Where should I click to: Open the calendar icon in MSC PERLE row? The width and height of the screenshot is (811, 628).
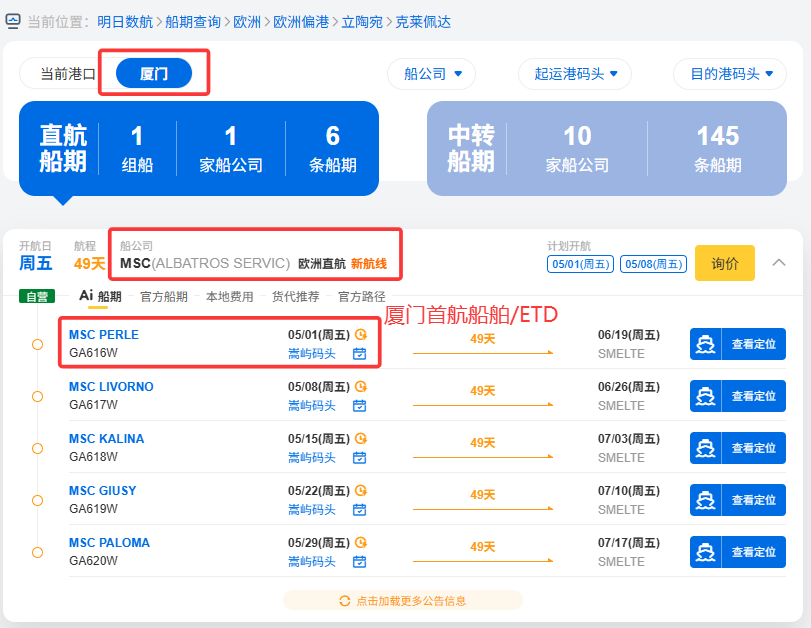(x=360, y=353)
